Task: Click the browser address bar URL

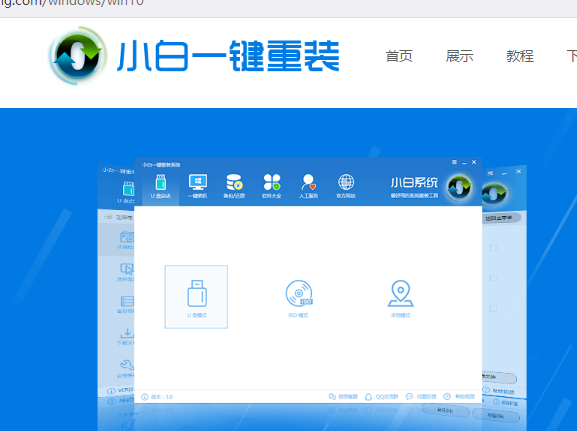Action: [x=72, y=3]
